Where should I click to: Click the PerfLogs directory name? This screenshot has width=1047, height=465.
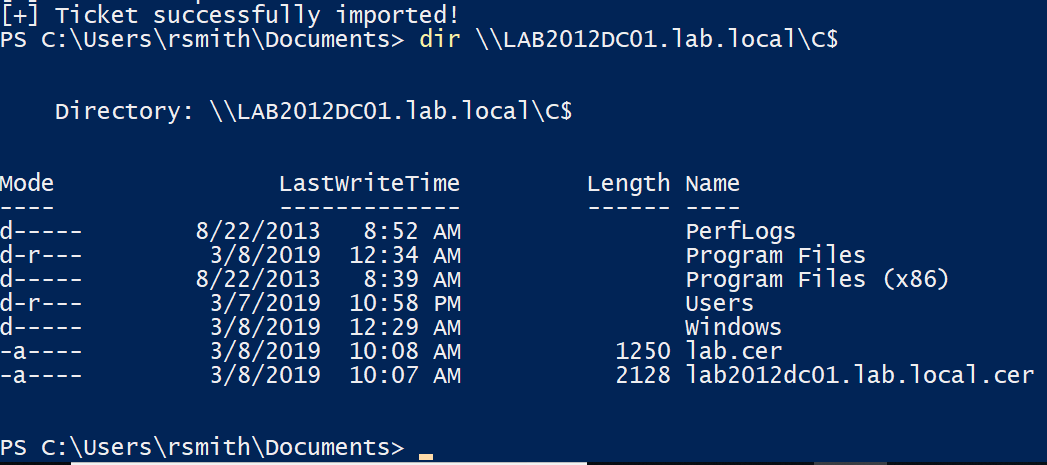tap(740, 231)
